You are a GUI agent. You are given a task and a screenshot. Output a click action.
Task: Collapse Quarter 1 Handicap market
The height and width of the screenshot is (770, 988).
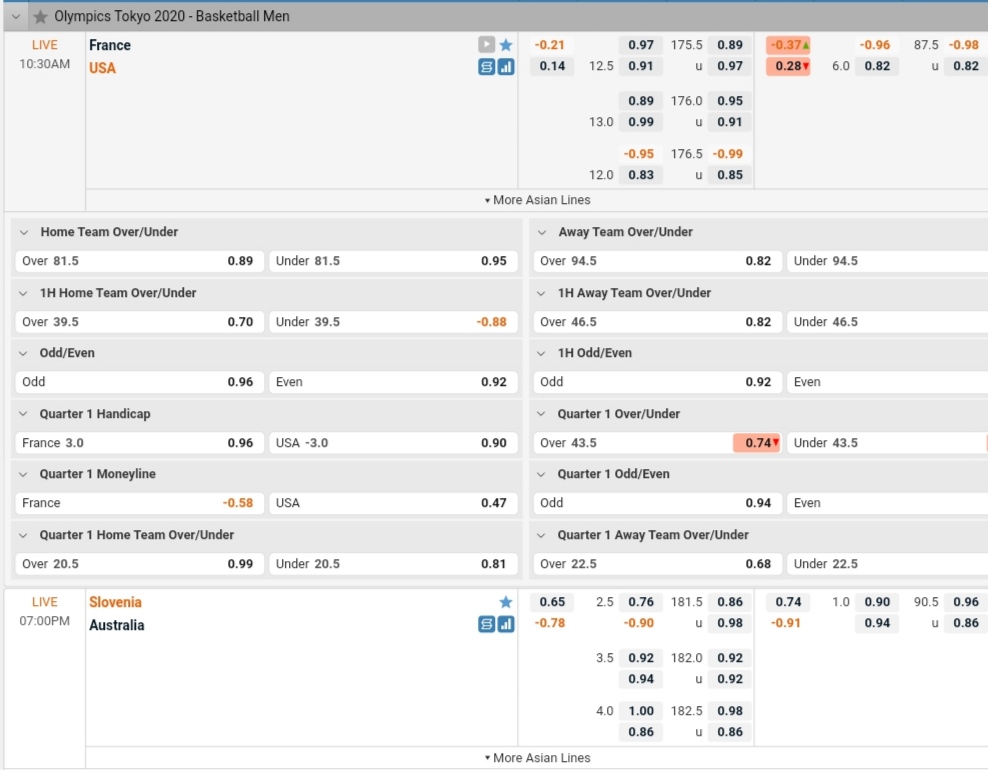23,414
